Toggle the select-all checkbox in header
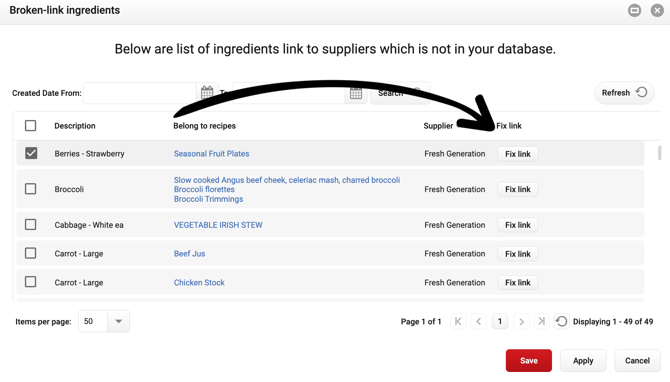This screenshot has width=670, height=382. tap(30, 126)
